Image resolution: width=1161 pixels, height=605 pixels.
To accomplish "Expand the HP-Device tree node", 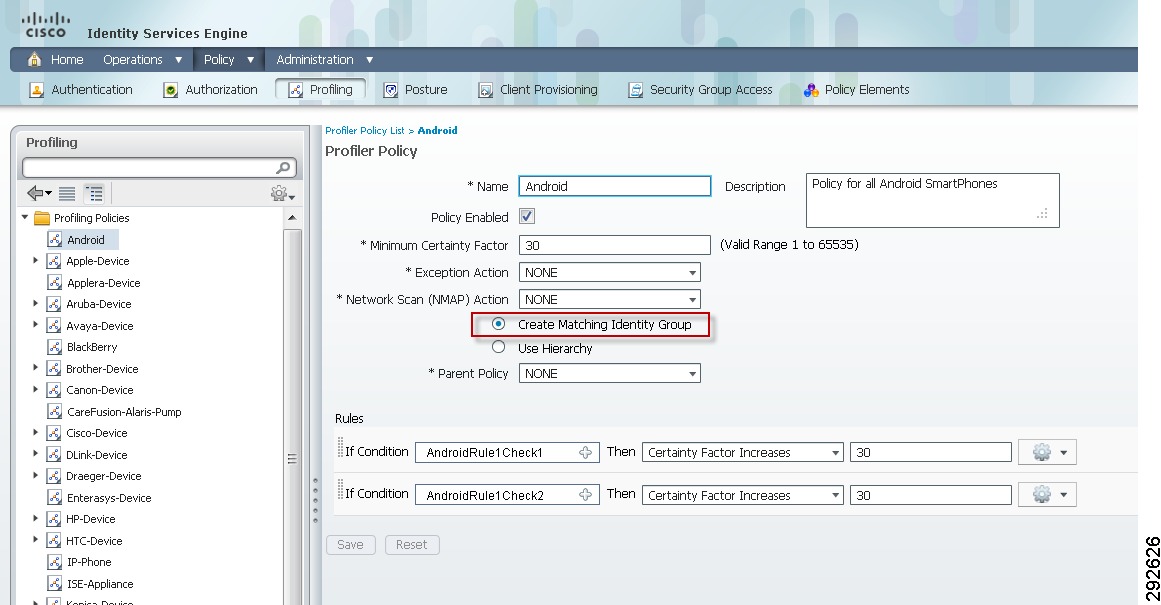I will (x=35, y=518).
